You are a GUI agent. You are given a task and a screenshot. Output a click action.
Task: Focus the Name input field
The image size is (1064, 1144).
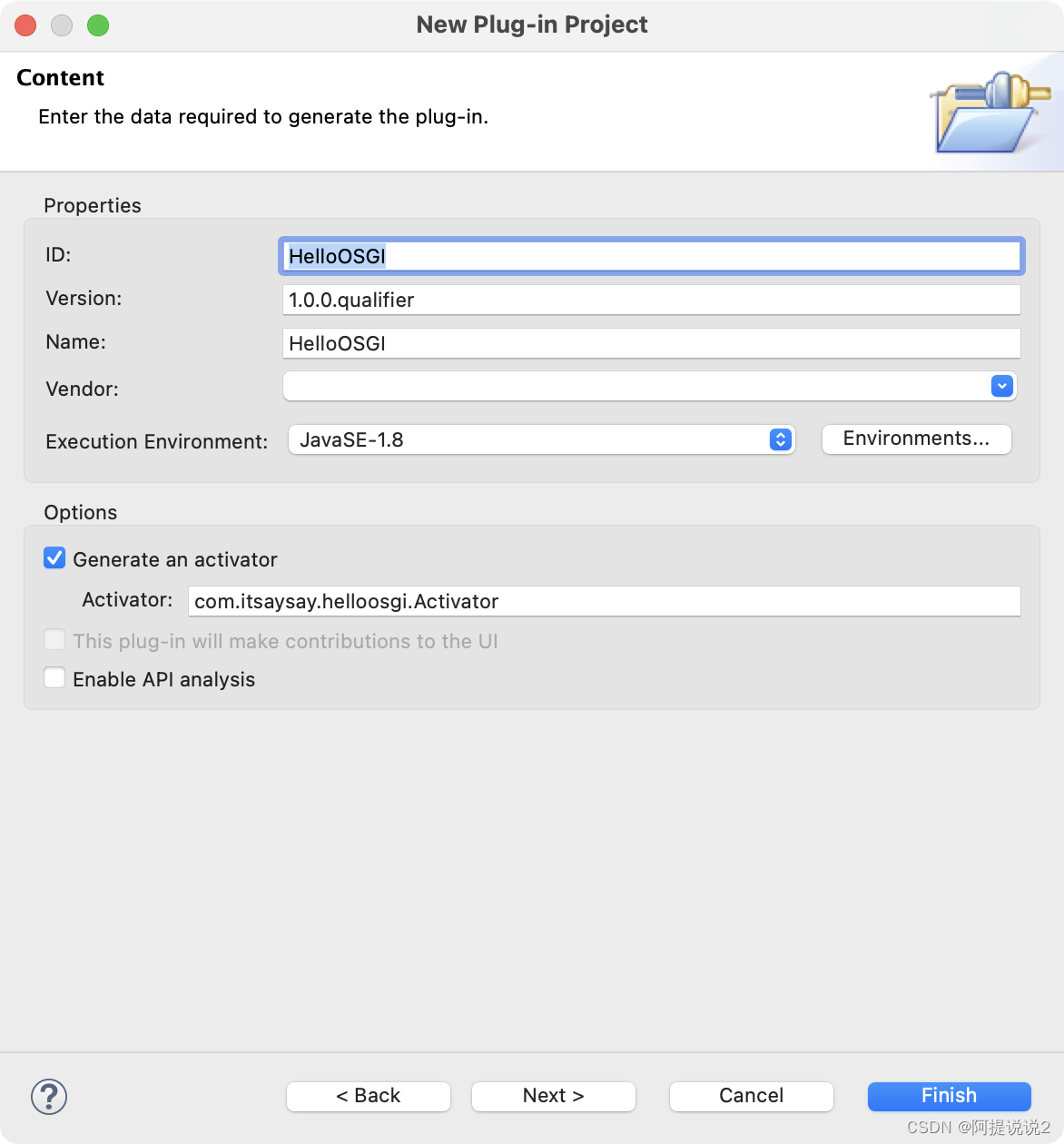pos(651,343)
